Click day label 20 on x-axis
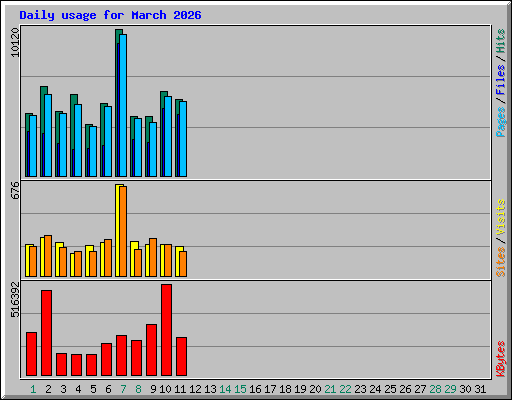This screenshot has width=512, height=400. [x=315, y=389]
